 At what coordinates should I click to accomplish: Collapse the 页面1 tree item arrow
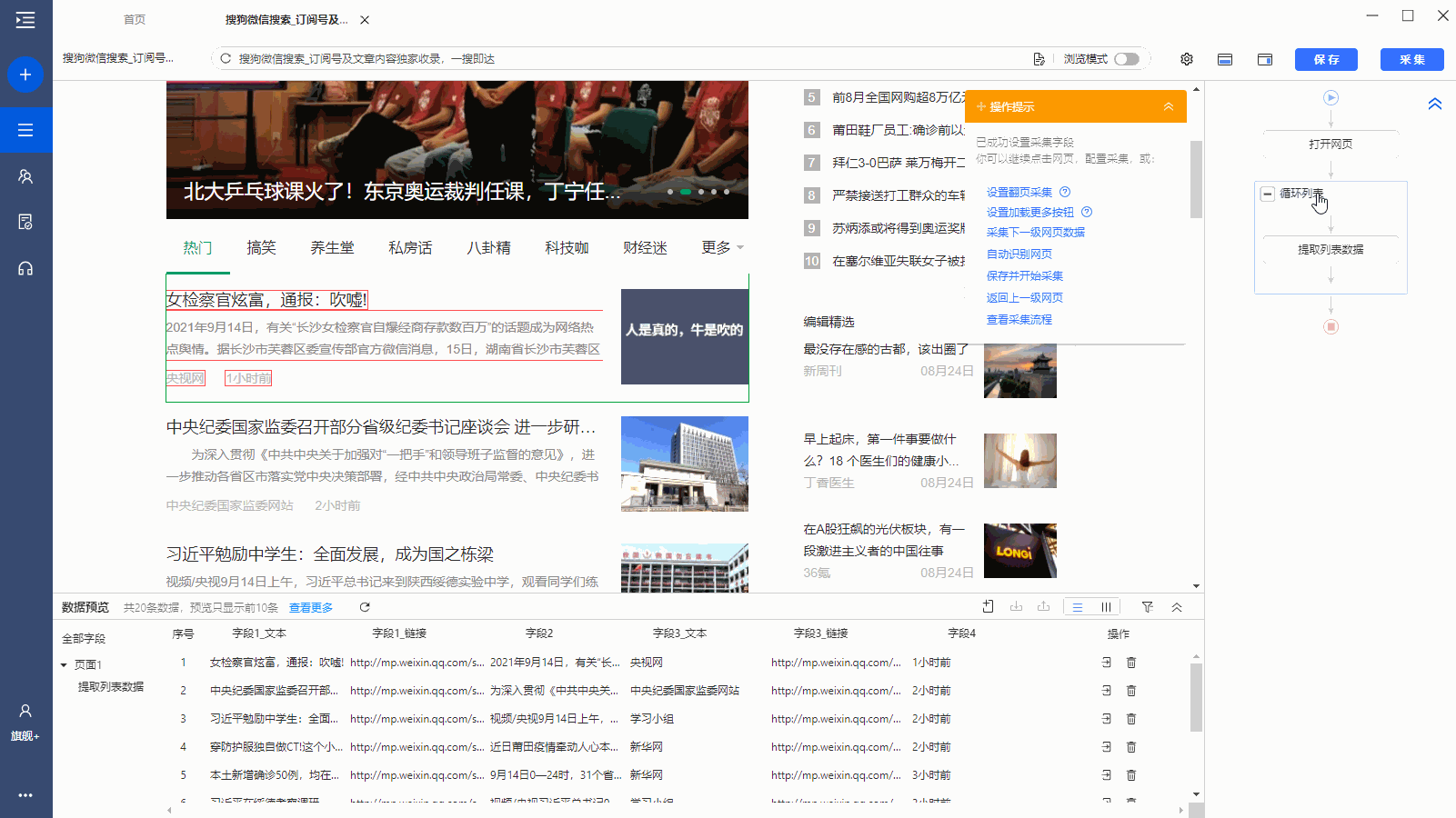[64, 665]
